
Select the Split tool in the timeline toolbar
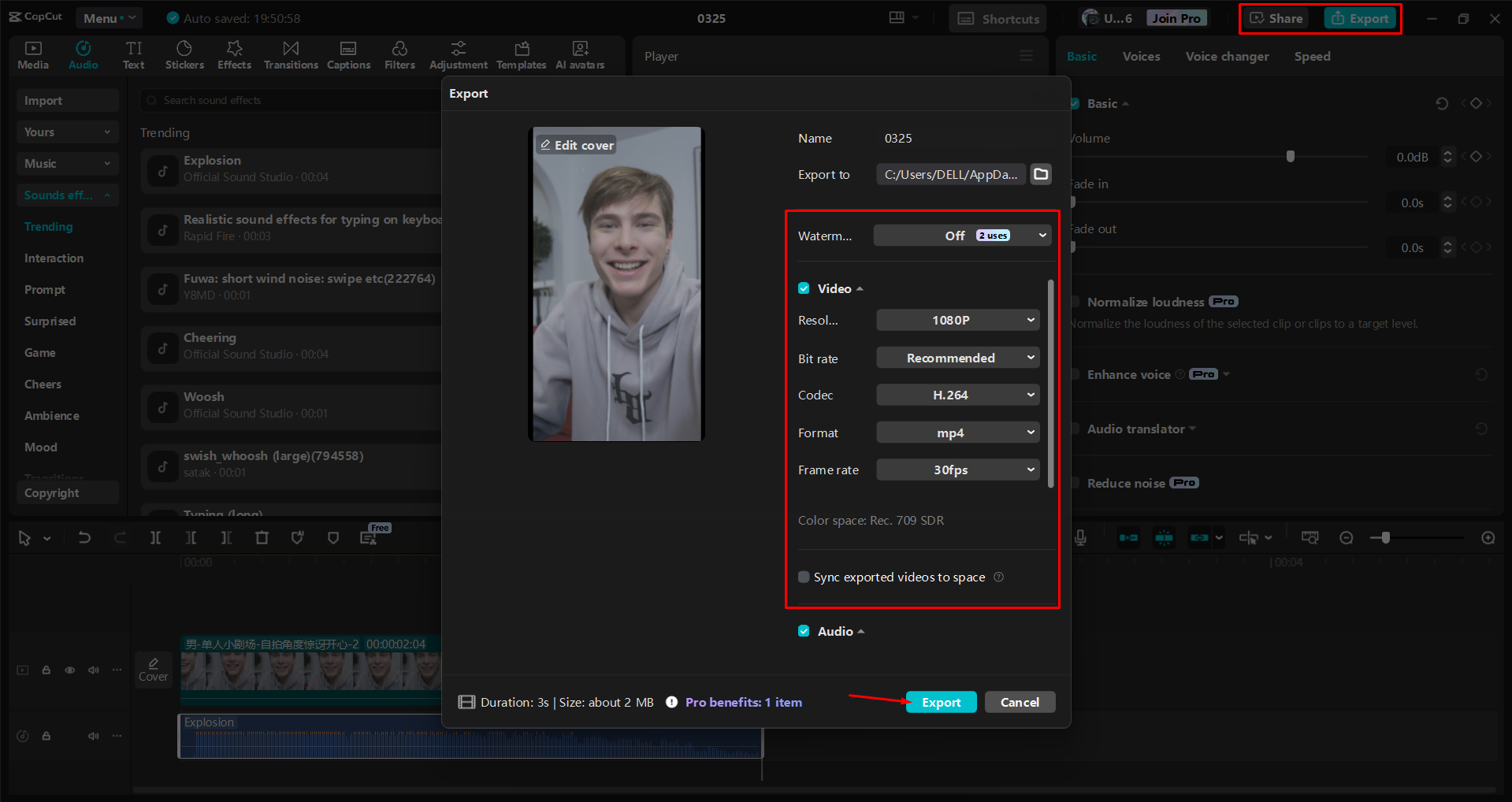pos(155,537)
